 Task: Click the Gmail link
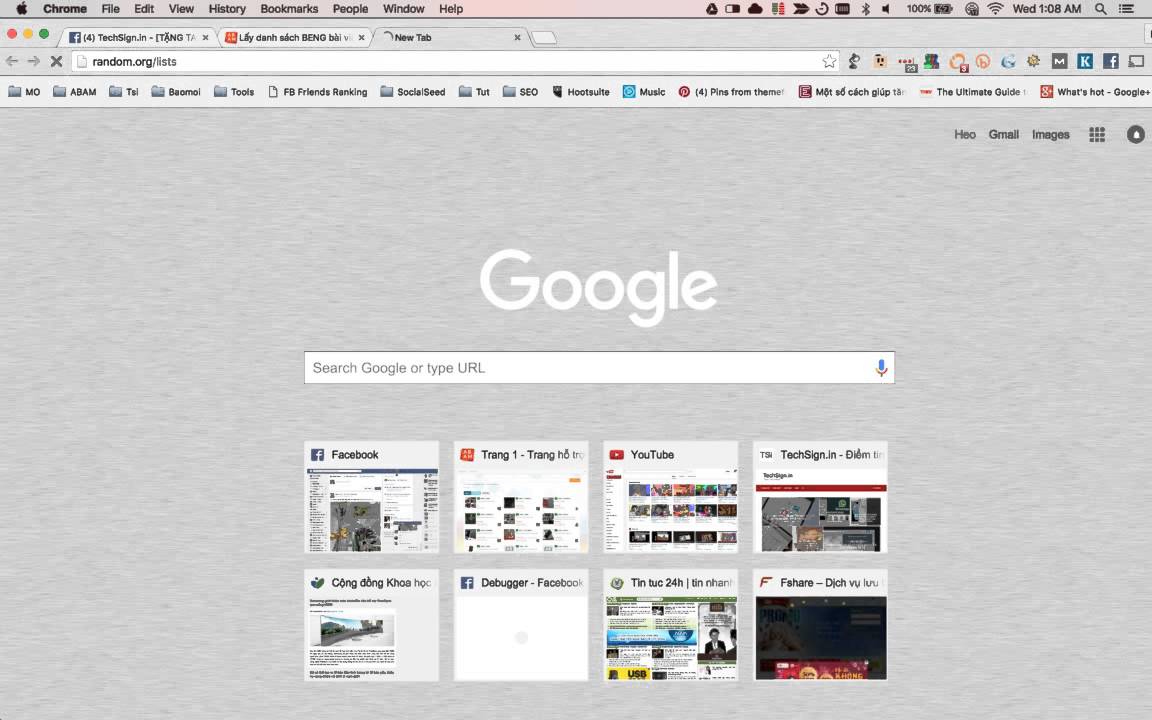[1004, 134]
